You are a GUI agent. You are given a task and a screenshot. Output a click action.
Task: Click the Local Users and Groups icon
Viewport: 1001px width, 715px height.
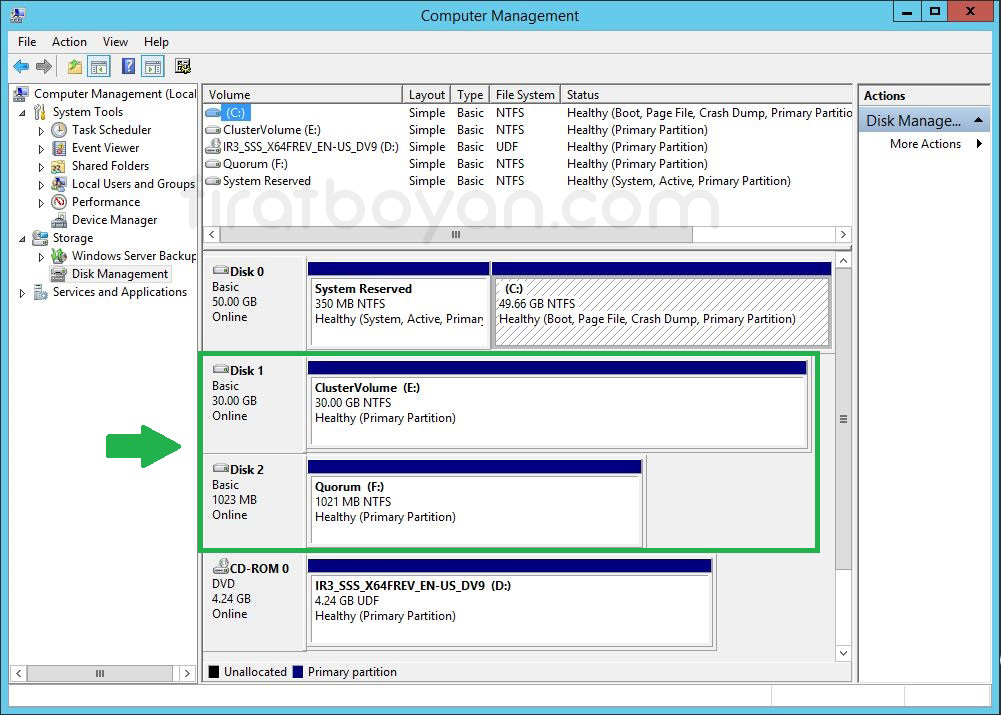coord(59,184)
